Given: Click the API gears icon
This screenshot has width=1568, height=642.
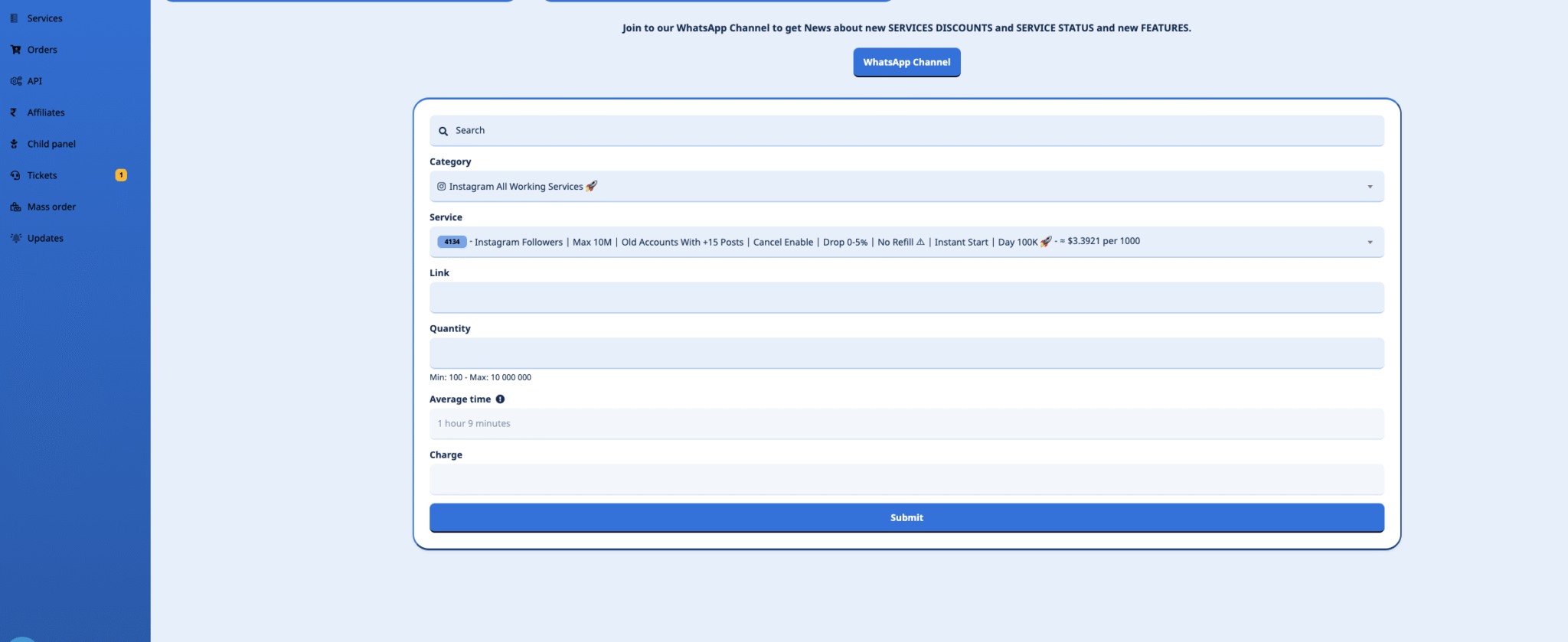Looking at the screenshot, I should point(15,81).
